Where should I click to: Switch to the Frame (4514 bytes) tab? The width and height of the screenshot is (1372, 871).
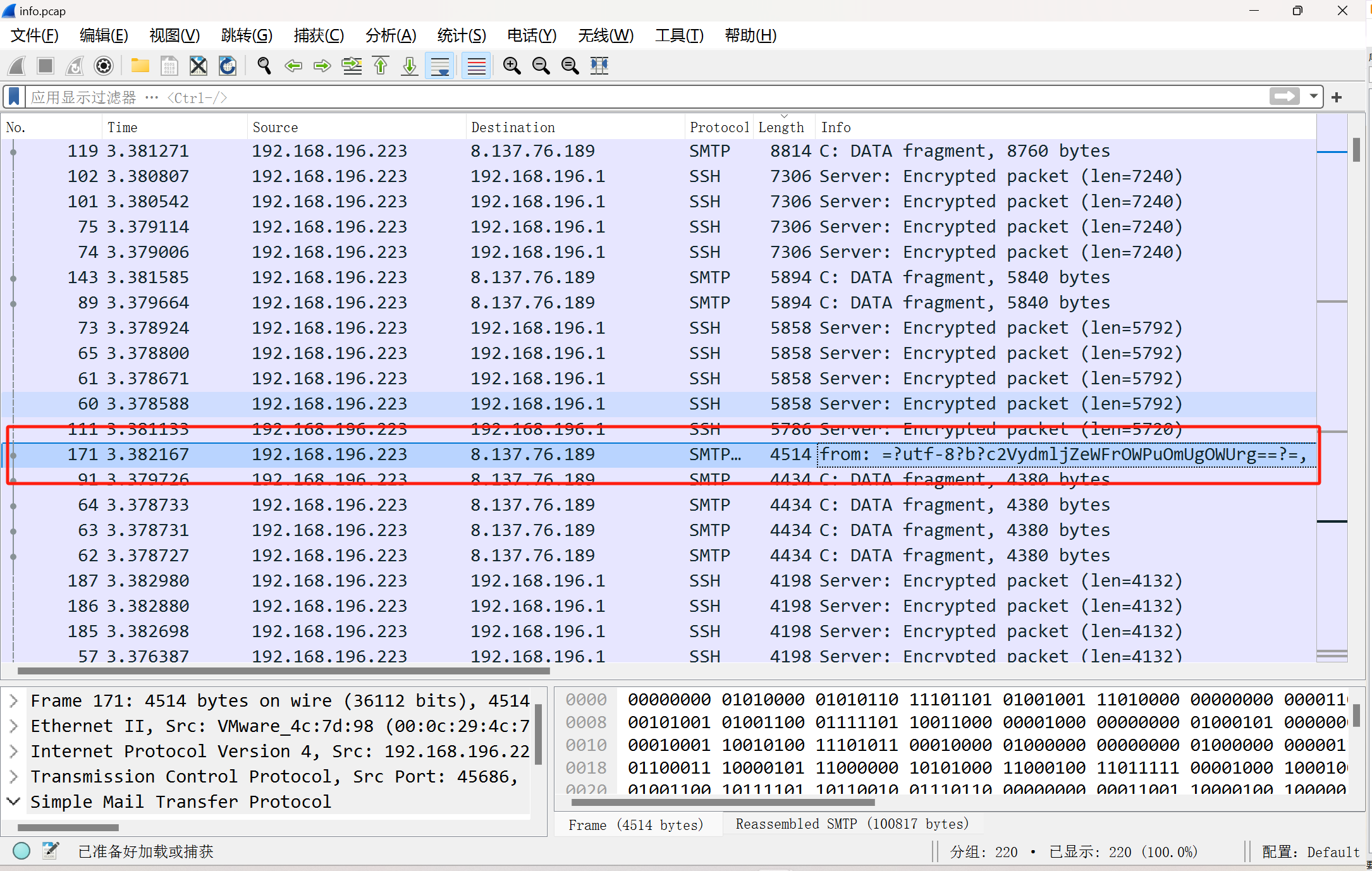[x=636, y=825]
